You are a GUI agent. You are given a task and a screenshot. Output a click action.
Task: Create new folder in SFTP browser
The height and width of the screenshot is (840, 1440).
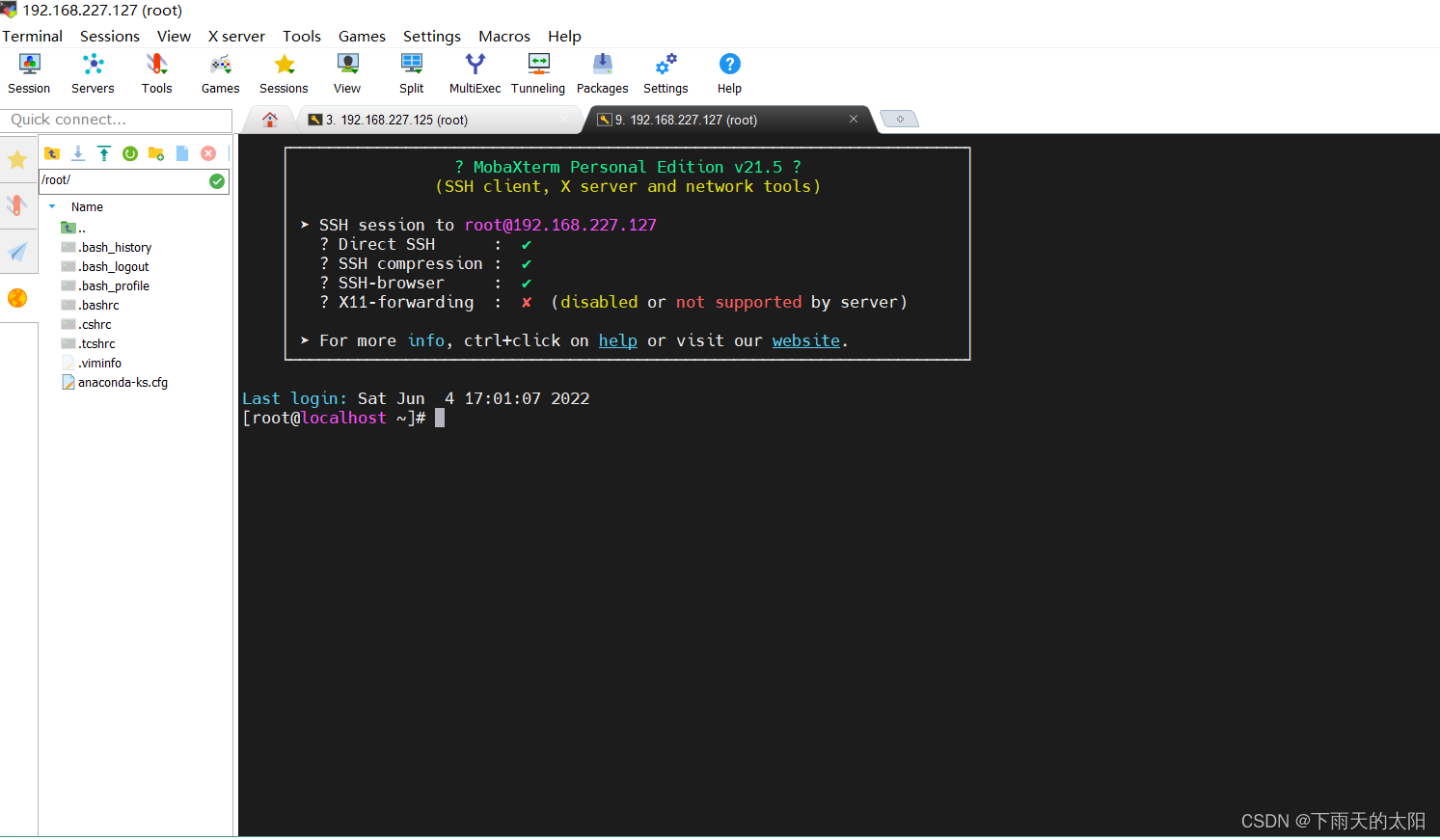tap(156, 153)
